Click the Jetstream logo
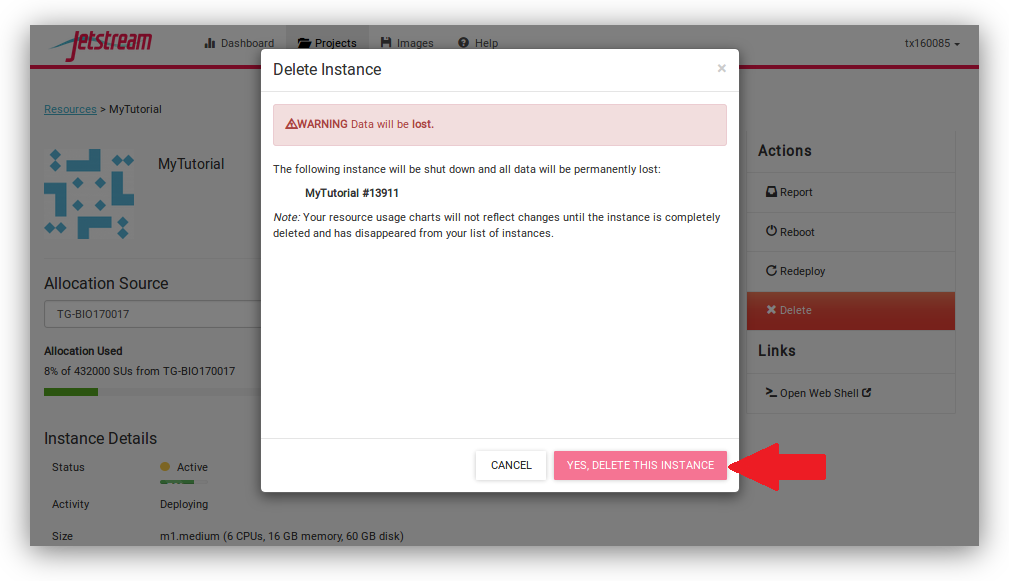The image size is (1009, 581). point(101,44)
